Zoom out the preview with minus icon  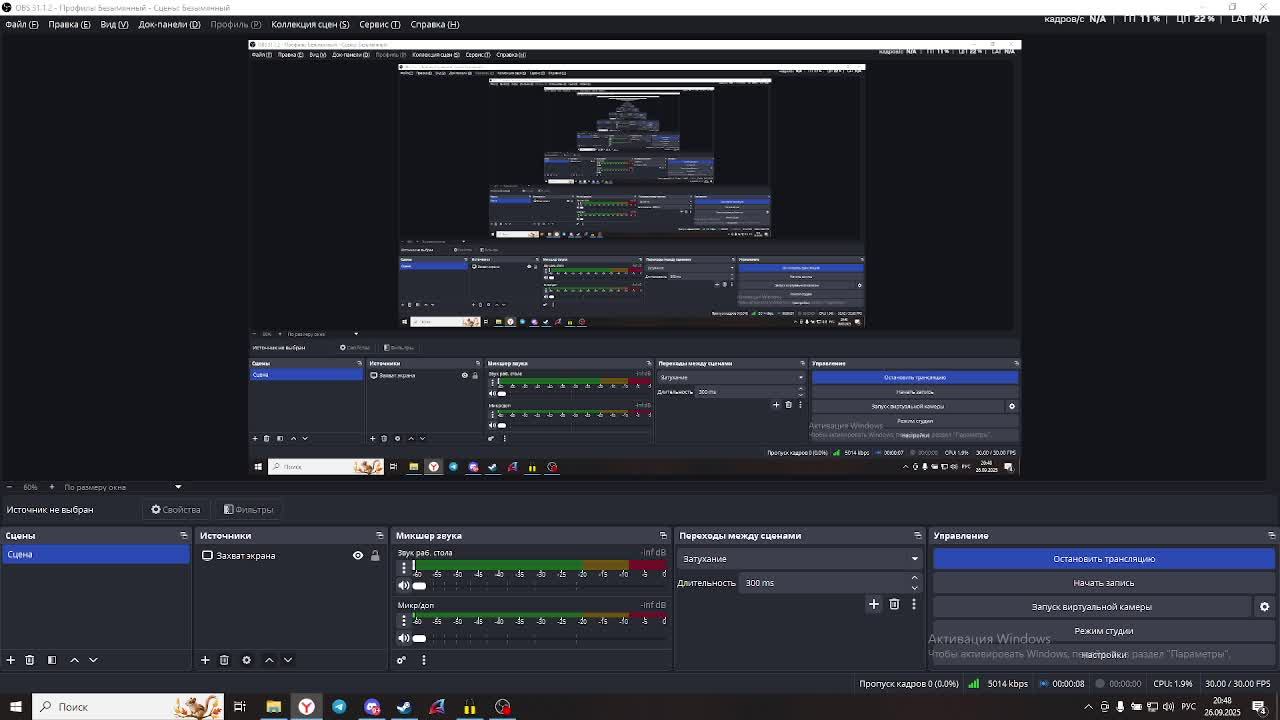coord(9,487)
